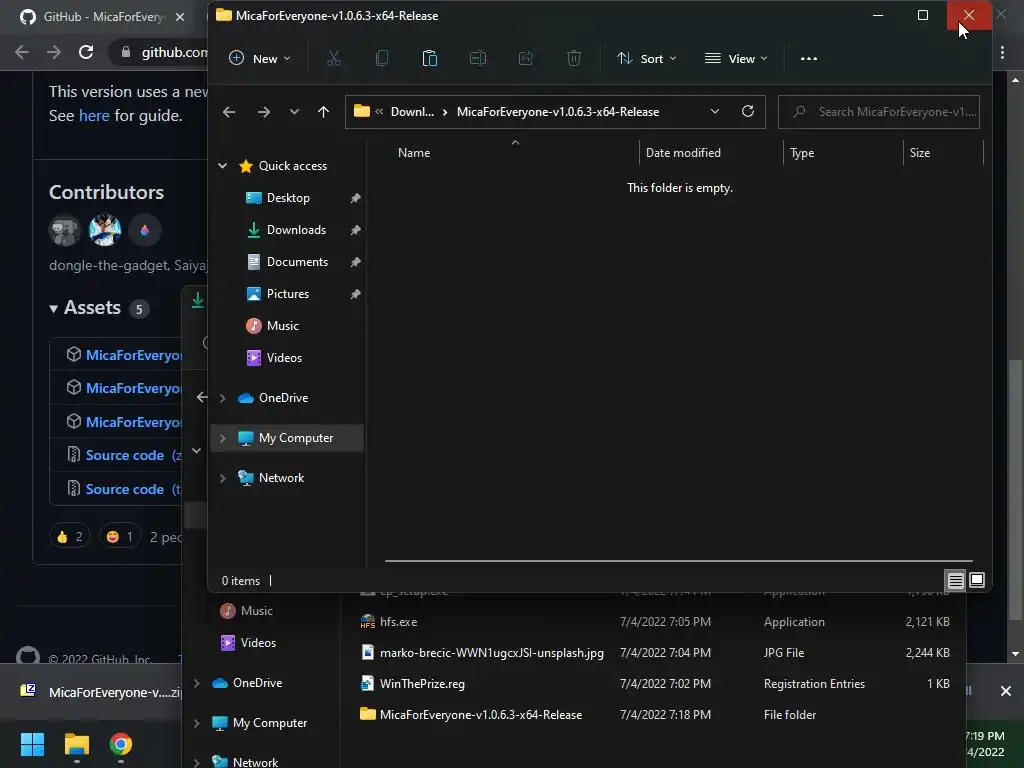Viewport: 1024px width, 768px height.
Task: Open the View layout dropdown
Action: pyautogui.click(x=736, y=59)
